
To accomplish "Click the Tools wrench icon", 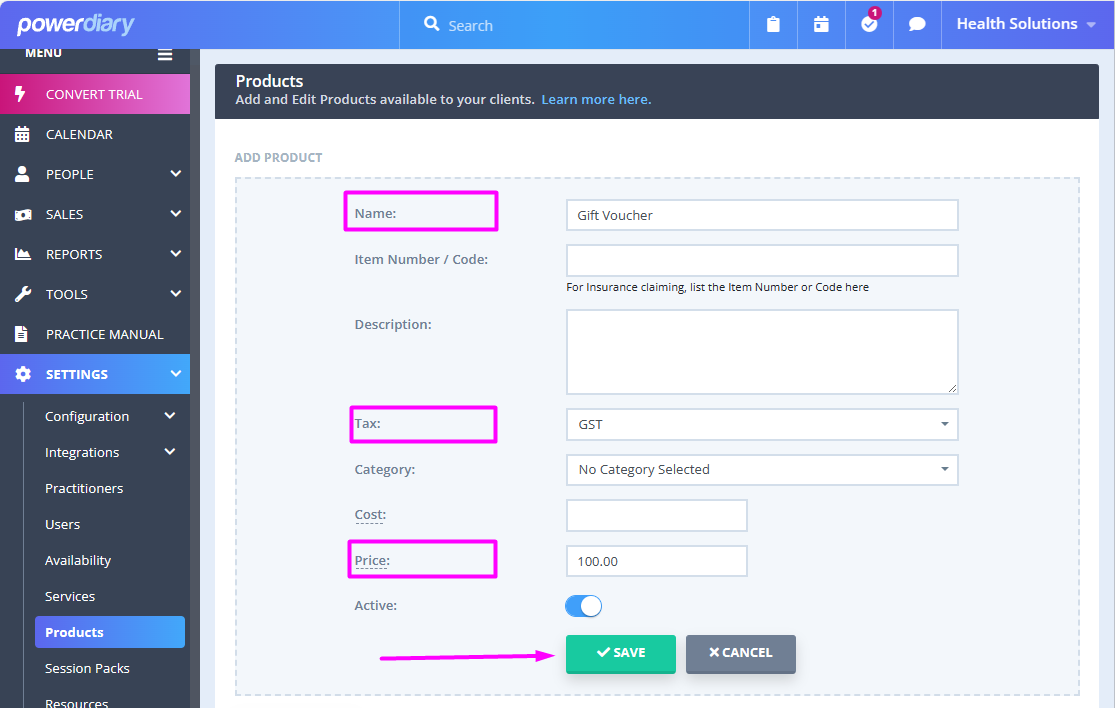I will coord(23,294).
